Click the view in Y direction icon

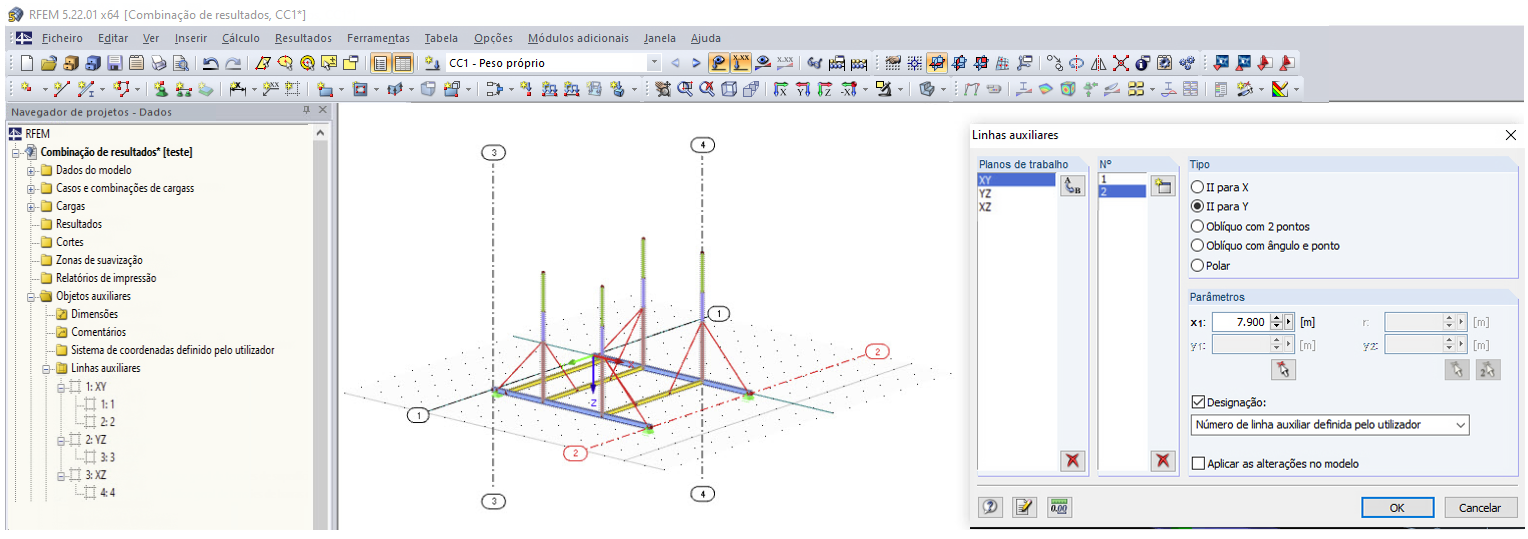(x=803, y=89)
